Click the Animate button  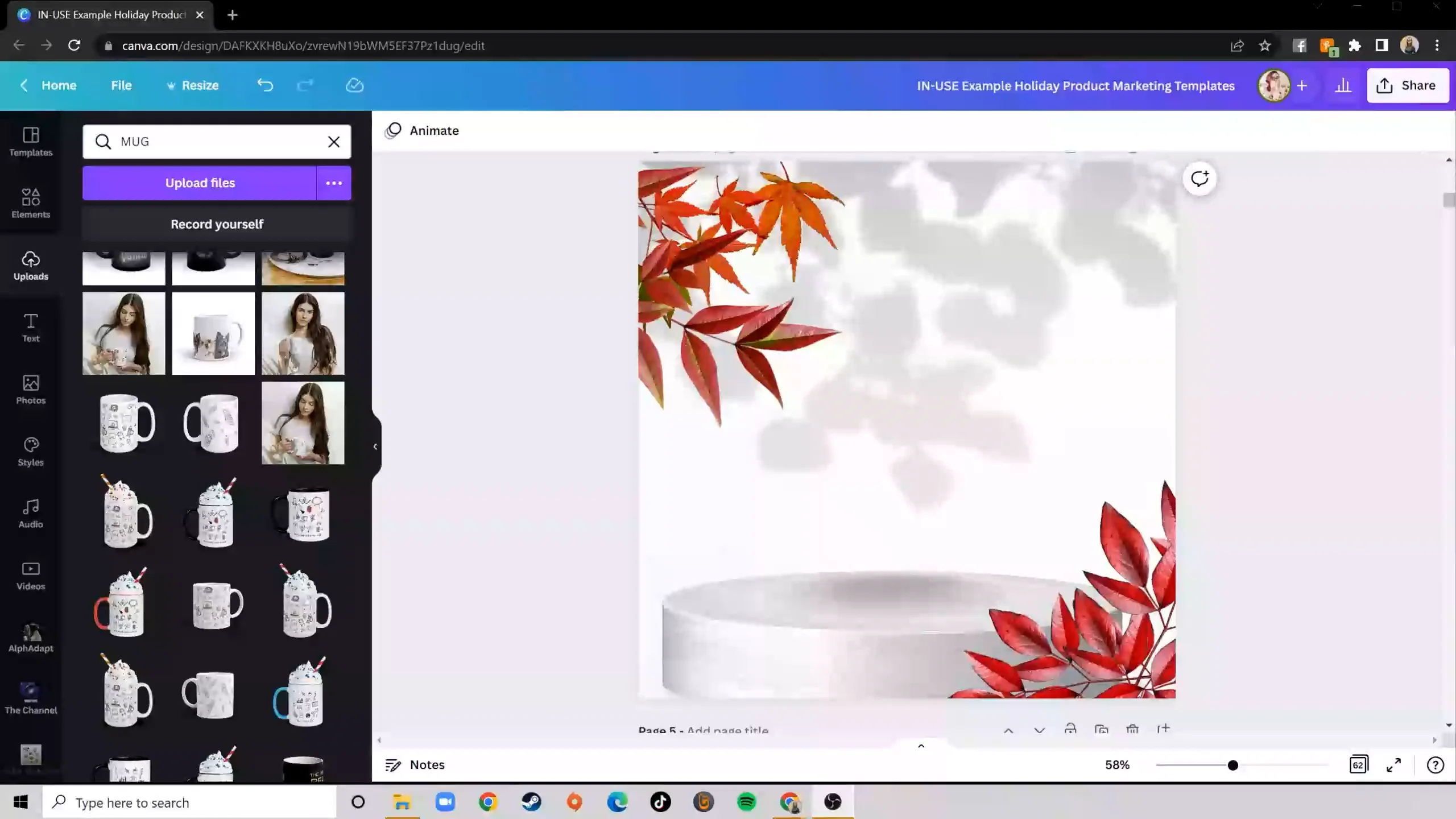point(422,131)
